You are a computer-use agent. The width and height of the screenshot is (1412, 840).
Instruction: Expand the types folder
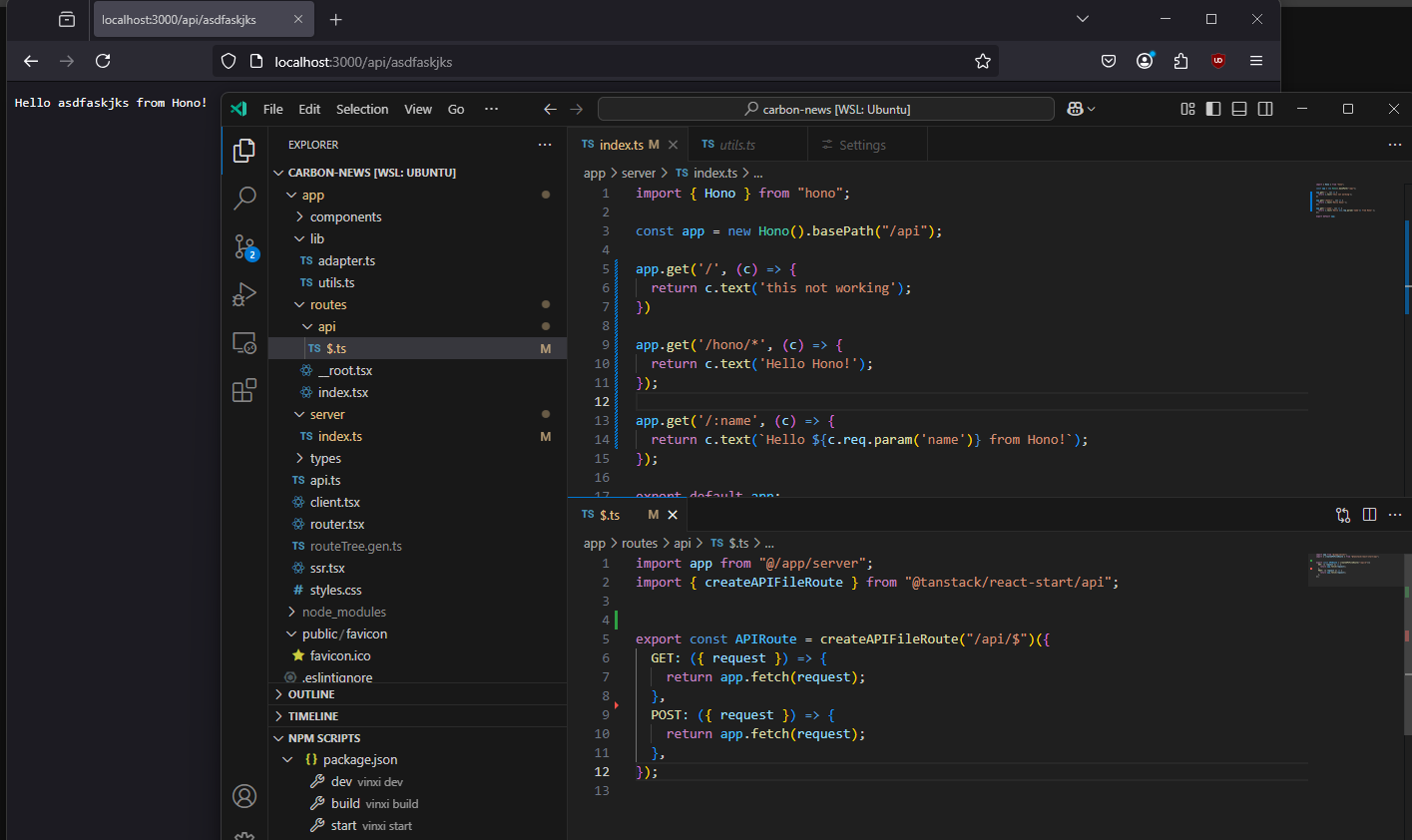[299, 458]
